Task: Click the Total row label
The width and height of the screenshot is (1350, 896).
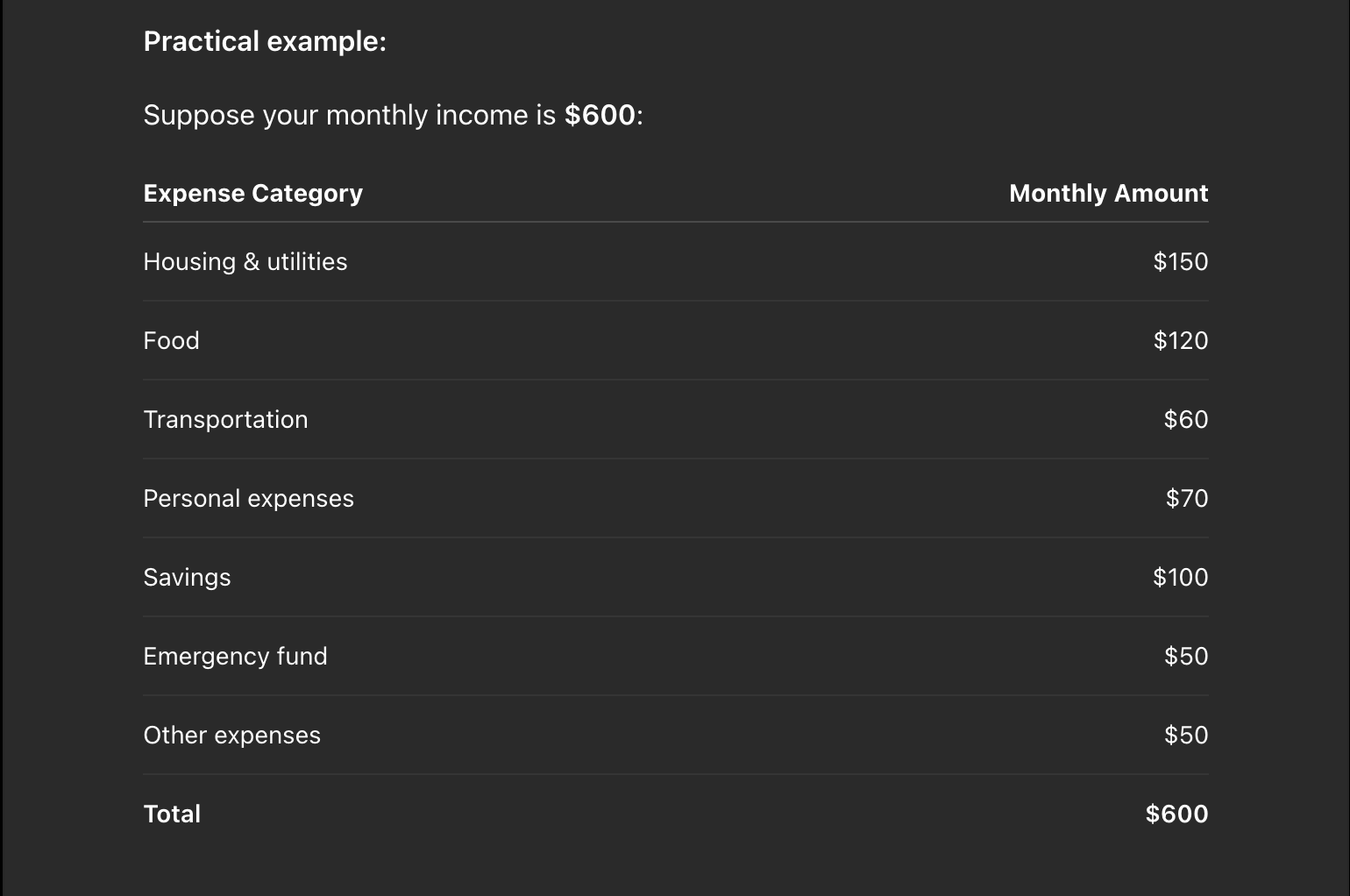Action: tap(172, 814)
